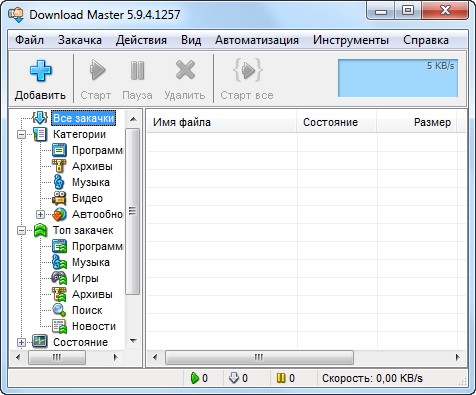Click the Программы icon under Топ закачек
This screenshot has width=476, height=395.
point(59,246)
